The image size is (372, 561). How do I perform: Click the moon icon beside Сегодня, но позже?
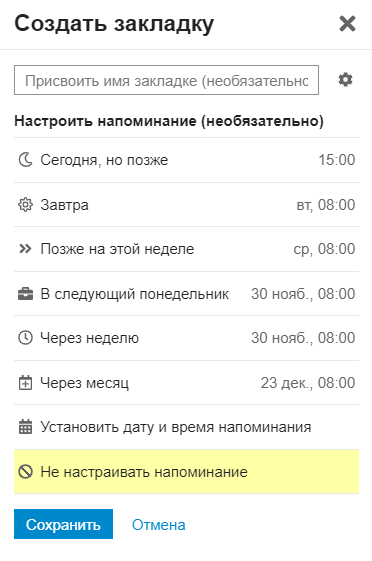click(25, 160)
